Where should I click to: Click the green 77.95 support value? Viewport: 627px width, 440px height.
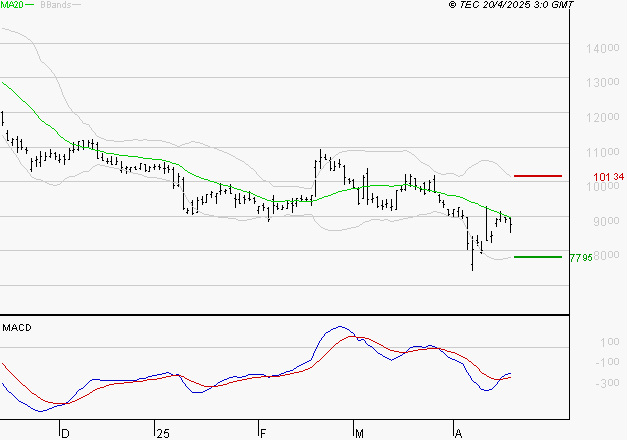[x=581, y=258]
